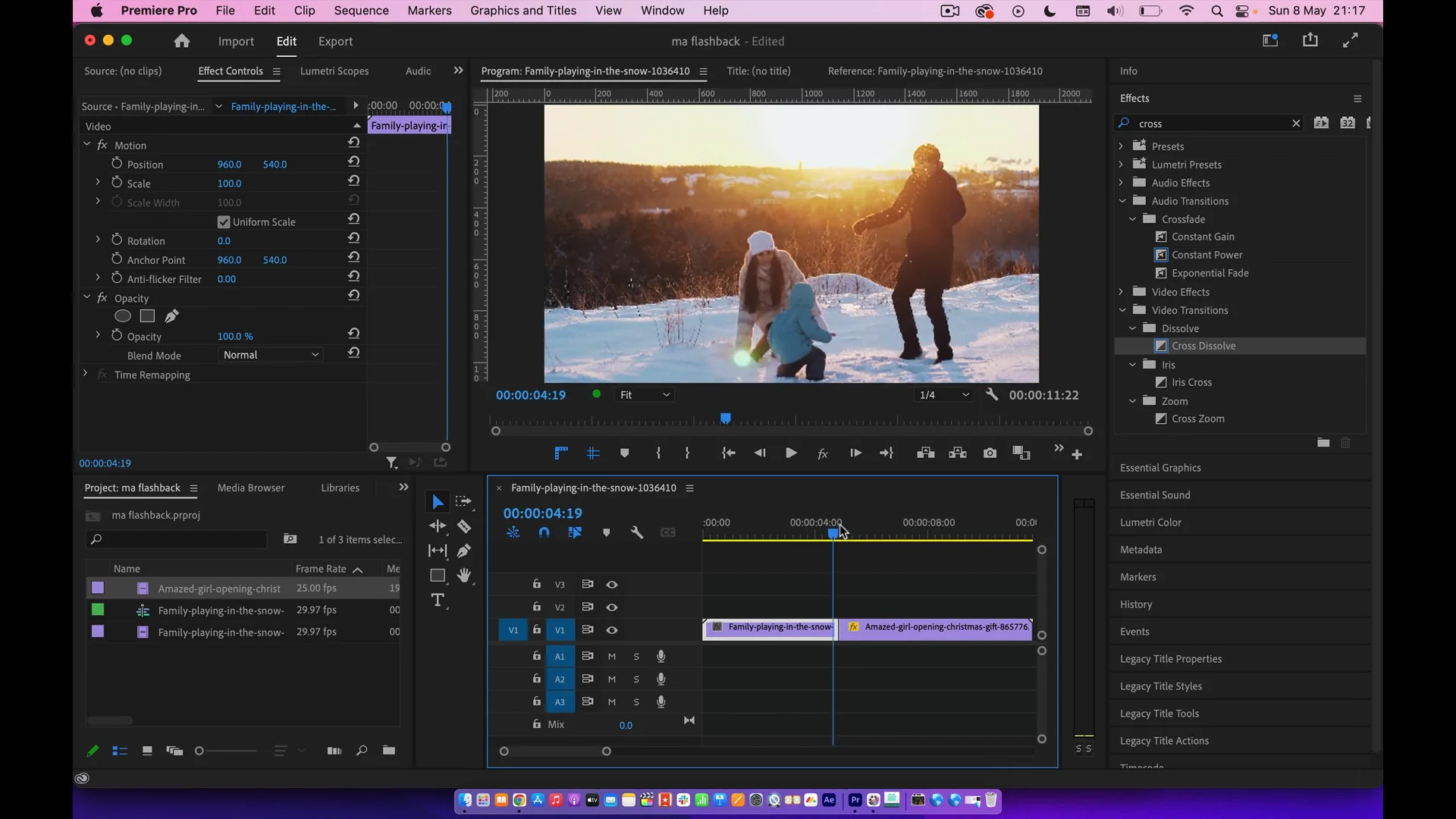Enable Snap in the timeline
Image resolution: width=1456 pixels, height=819 pixels.
(544, 532)
